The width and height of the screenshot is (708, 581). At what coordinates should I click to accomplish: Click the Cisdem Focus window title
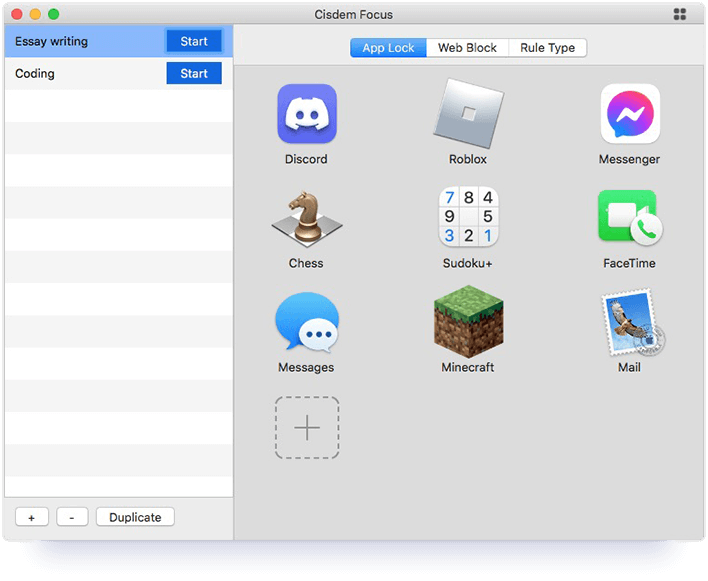pos(354,14)
